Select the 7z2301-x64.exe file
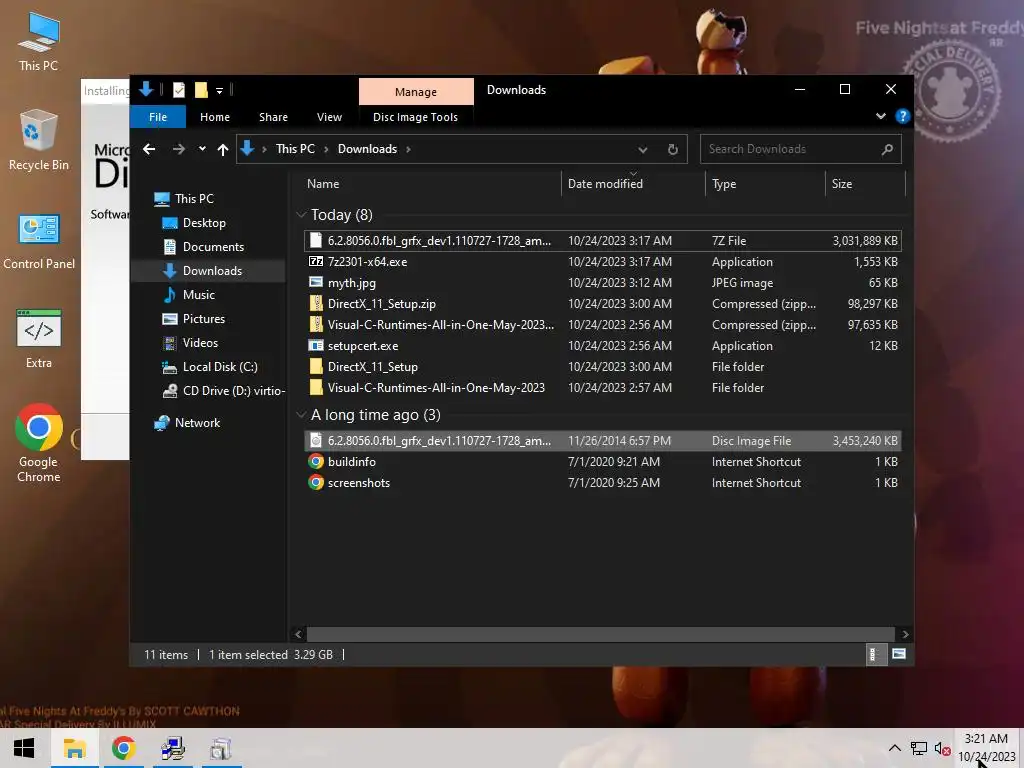 click(602, 262)
